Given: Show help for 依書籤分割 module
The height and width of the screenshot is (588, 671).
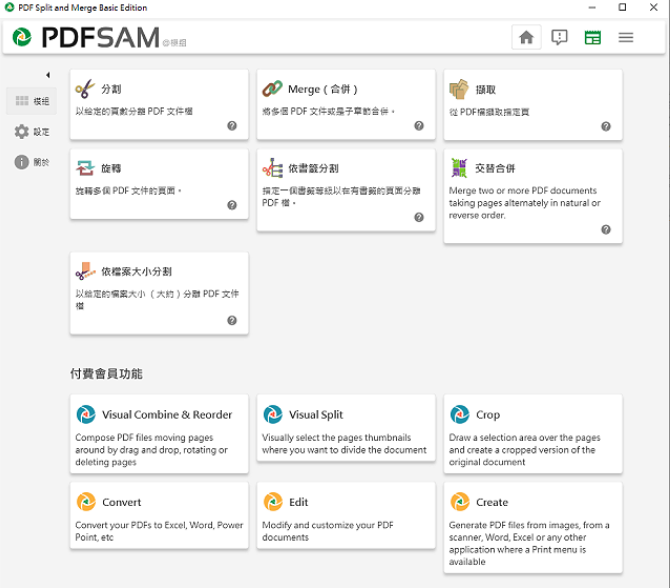Looking at the screenshot, I should pos(419,217).
